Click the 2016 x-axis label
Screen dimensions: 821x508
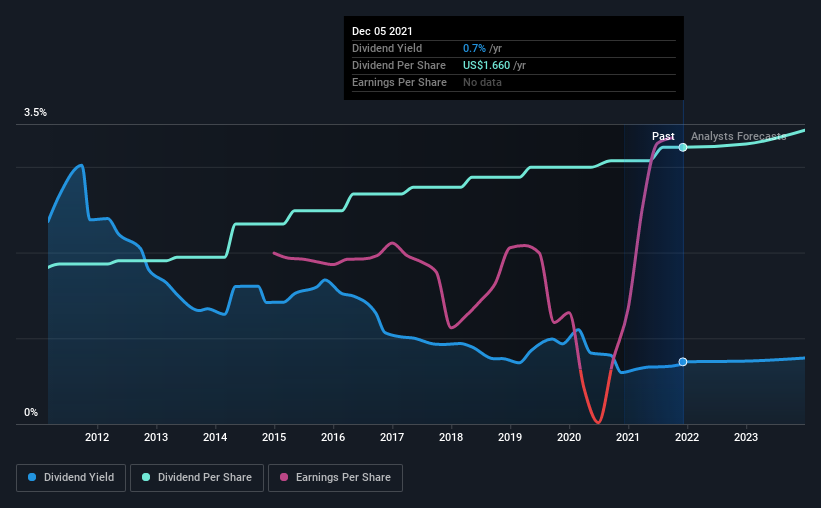333,437
